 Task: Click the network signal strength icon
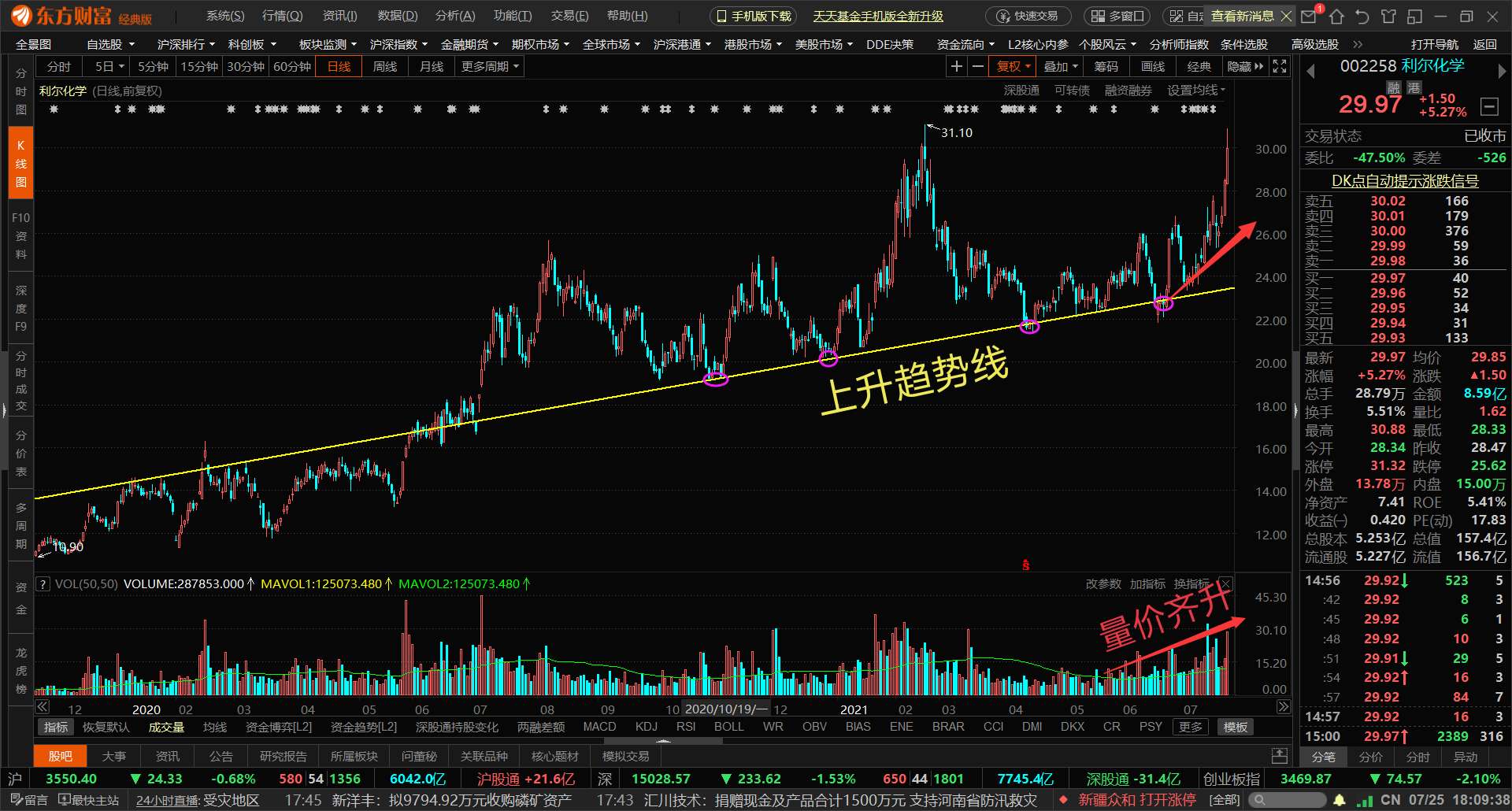tap(1365, 800)
